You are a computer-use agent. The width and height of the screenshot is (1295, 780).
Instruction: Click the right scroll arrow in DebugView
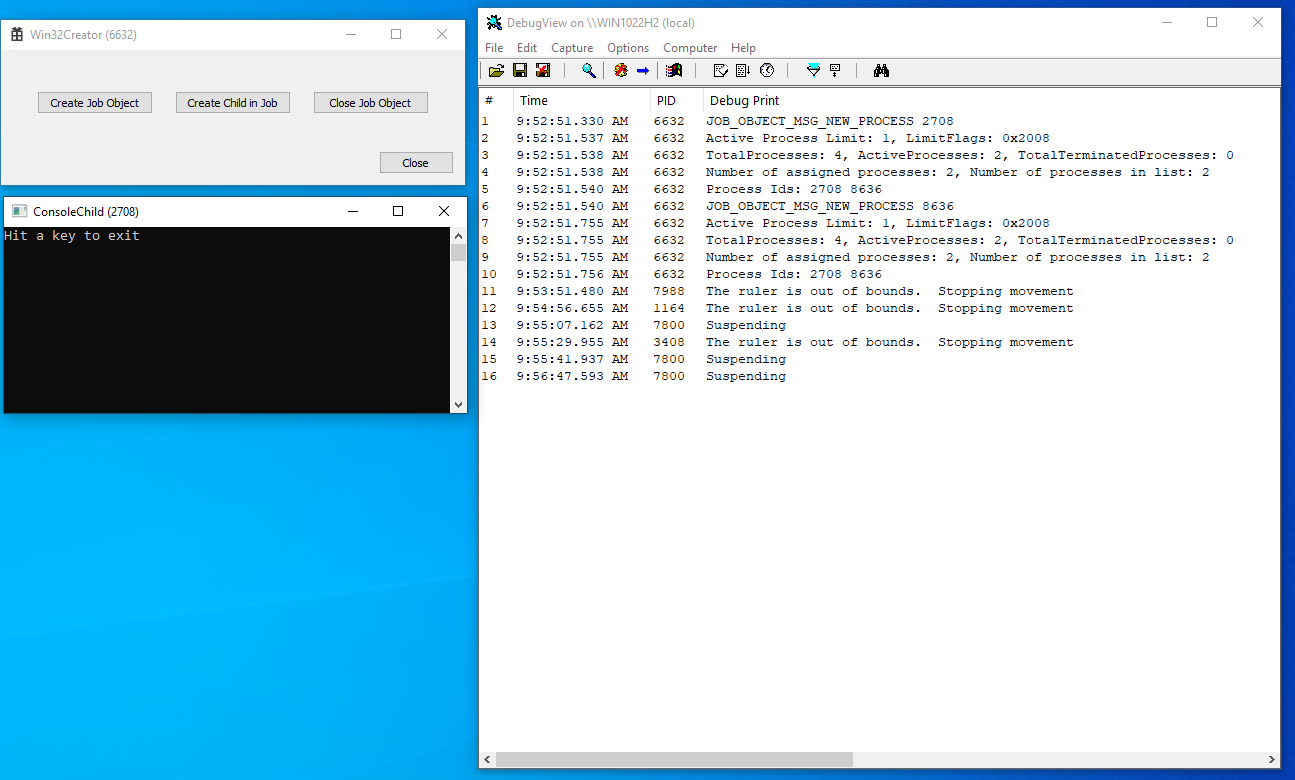pyautogui.click(x=1272, y=759)
